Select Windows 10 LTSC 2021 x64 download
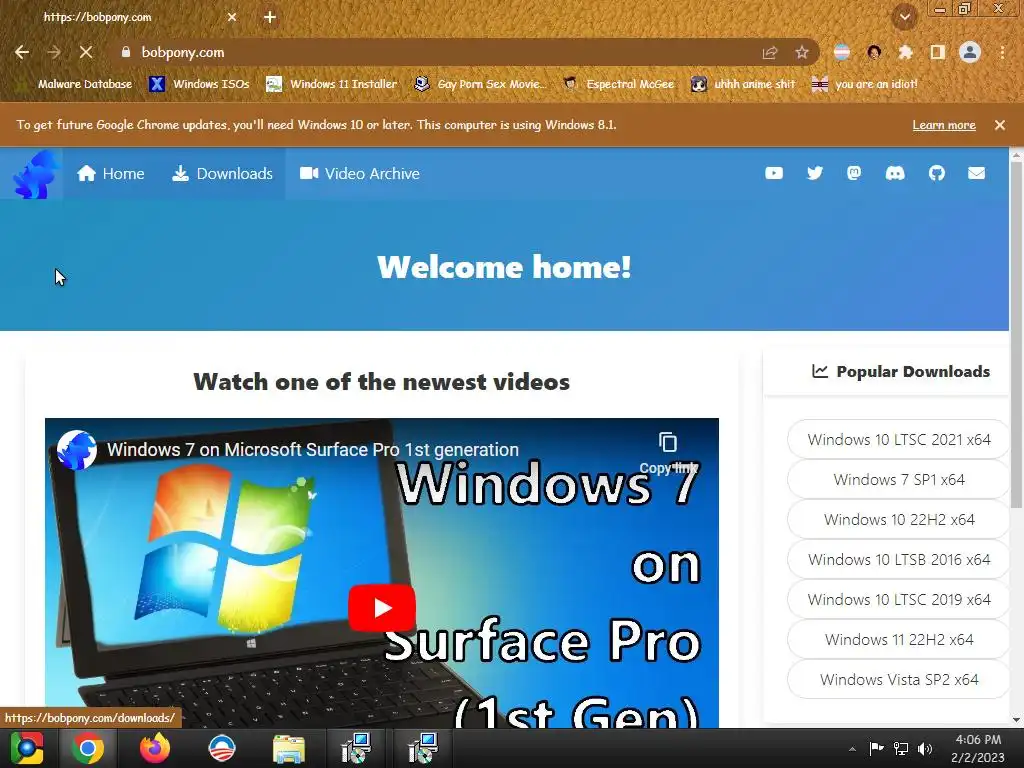This screenshot has height=768, width=1024. tap(899, 440)
